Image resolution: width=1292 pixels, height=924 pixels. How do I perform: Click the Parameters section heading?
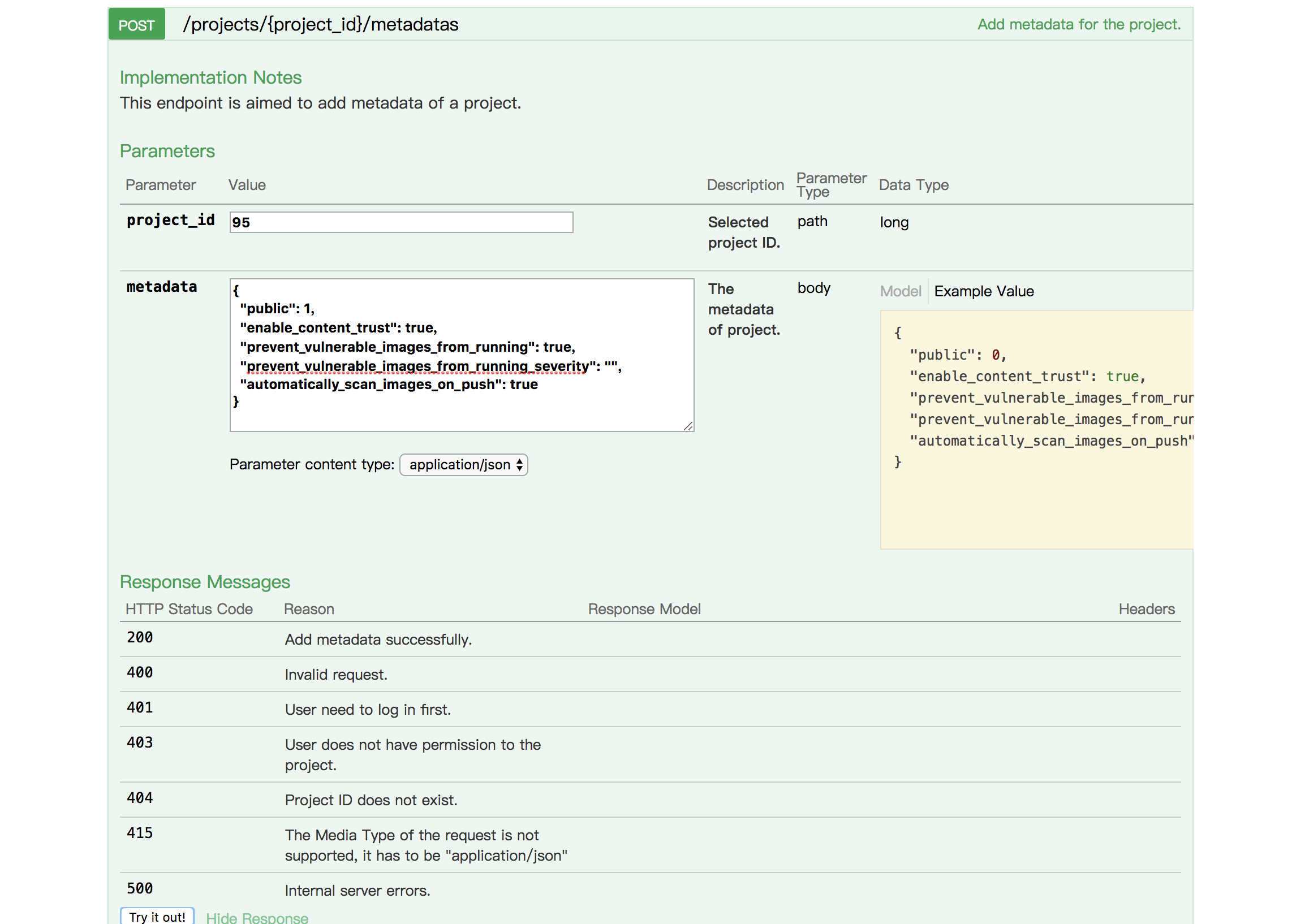167,151
